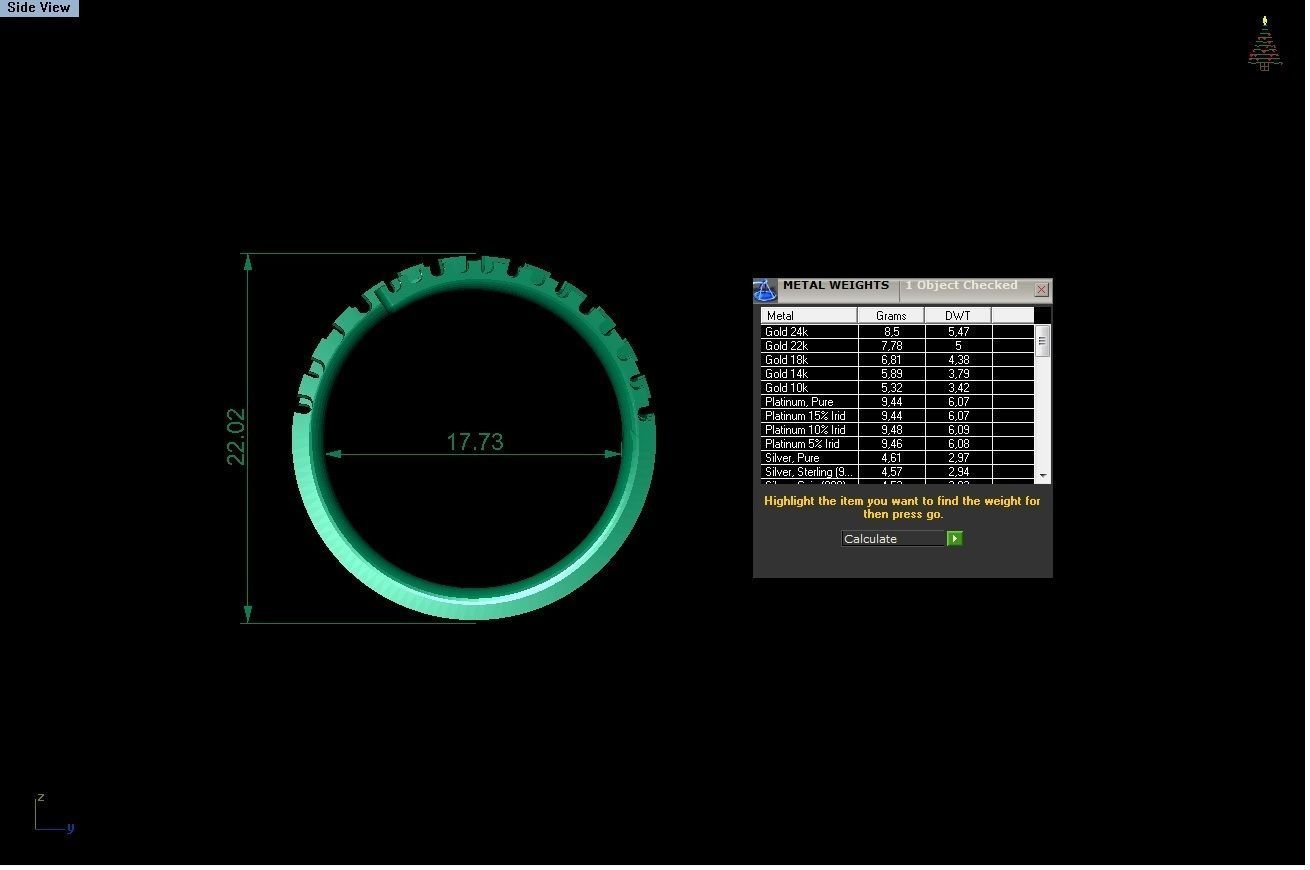Click the scrollbar down arrow

[1043, 476]
